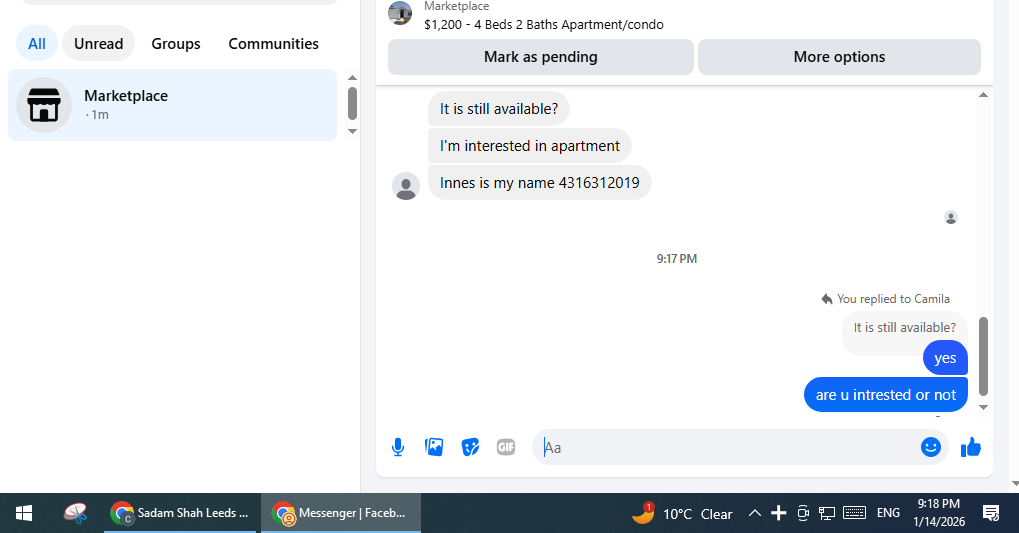Select the Unread filter tab
1019x533 pixels.
[99, 44]
